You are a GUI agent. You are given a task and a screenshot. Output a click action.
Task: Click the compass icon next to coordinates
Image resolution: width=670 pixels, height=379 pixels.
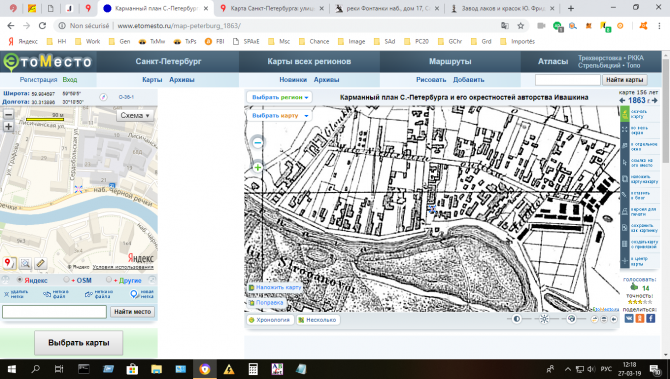[103, 97]
